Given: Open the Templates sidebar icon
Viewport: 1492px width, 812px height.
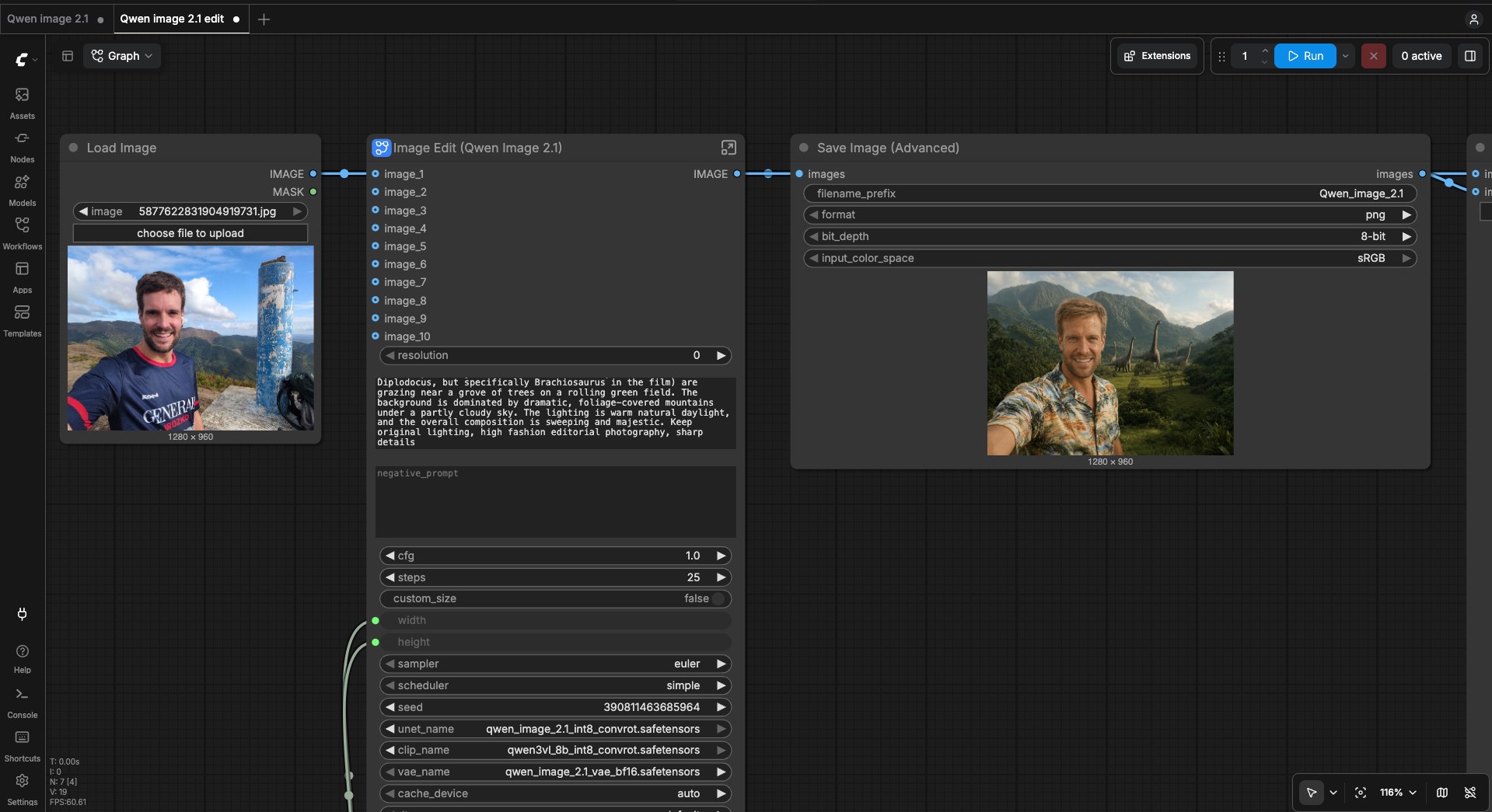Looking at the screenshot, I should 22,321.
